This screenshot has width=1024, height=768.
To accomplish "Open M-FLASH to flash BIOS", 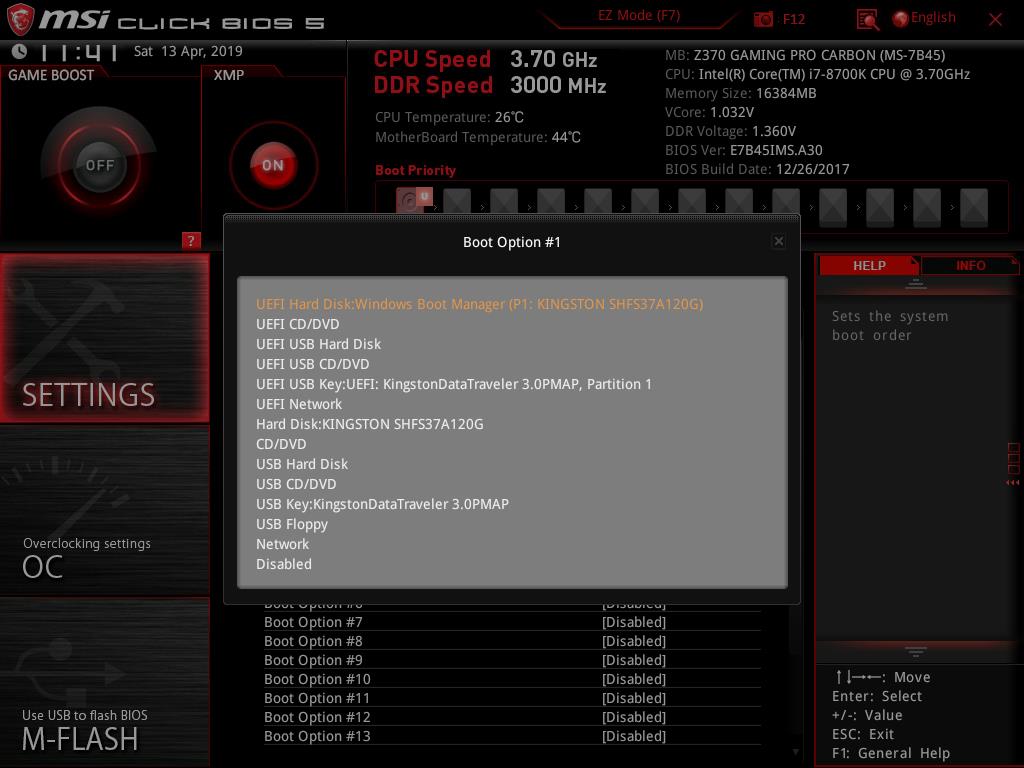I will [104, 683].
